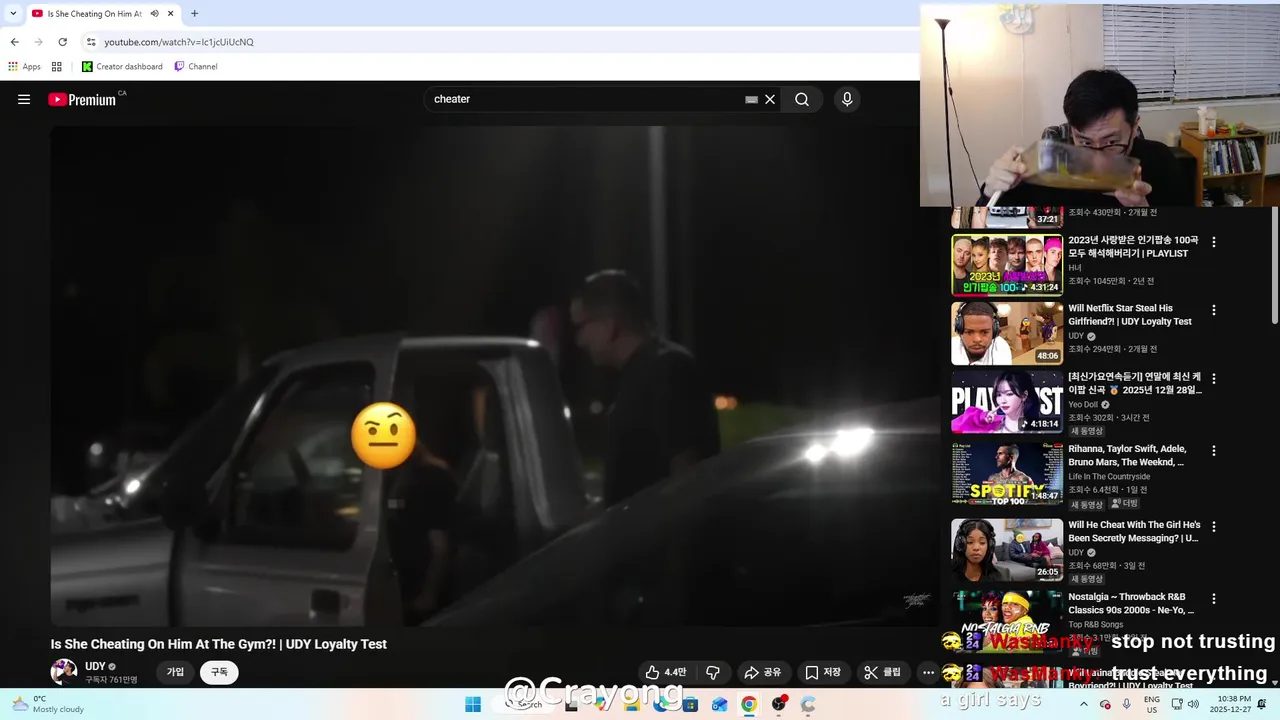
Task: Click the 'Nostalgia ~ Throwback R&B' video title
Action: [x=1131, y=603]
